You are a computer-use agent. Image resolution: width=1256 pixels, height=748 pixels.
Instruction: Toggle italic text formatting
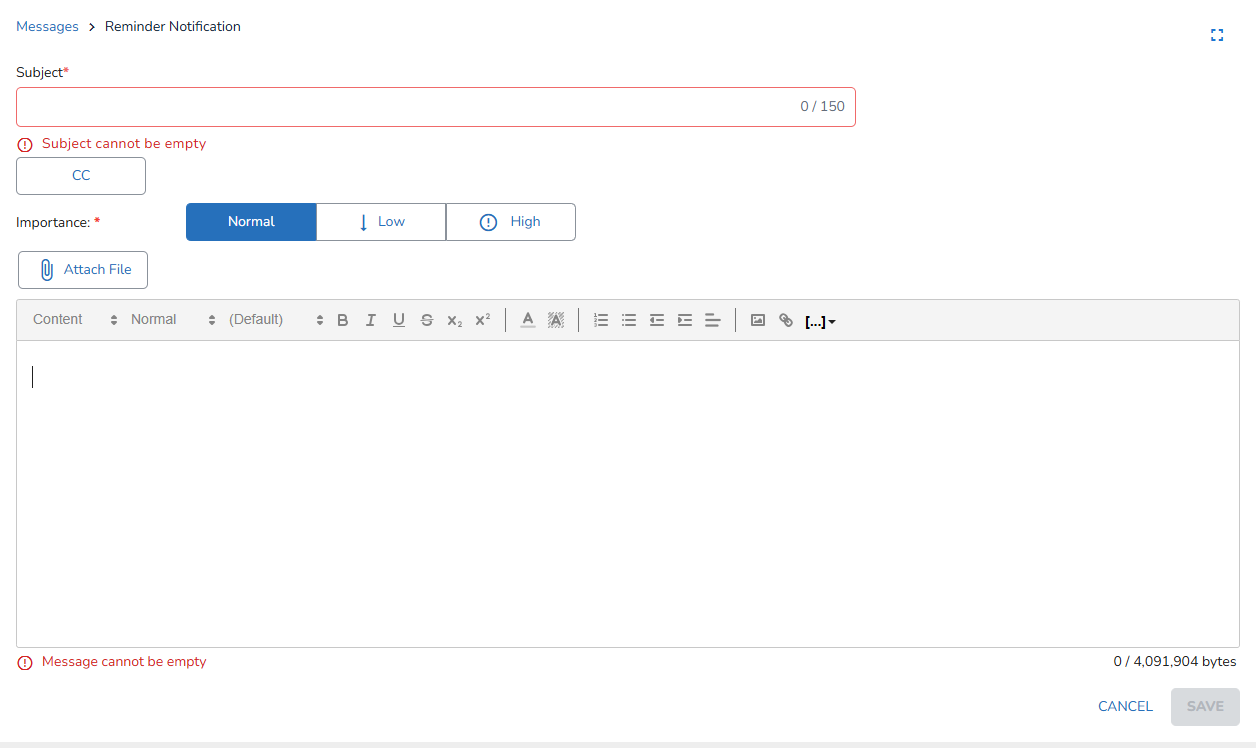click(371, 320)
